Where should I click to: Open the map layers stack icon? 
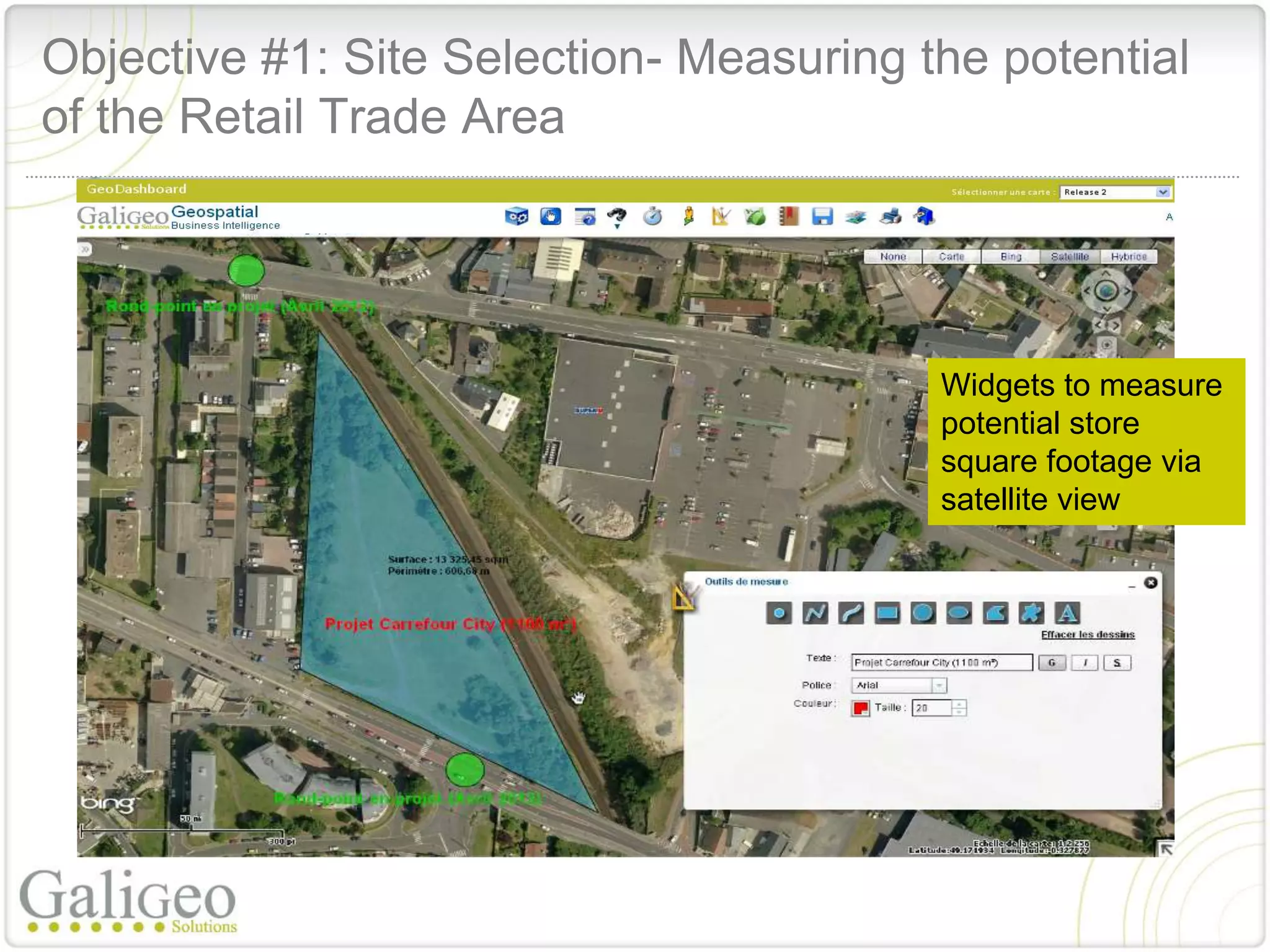(856, 217)
